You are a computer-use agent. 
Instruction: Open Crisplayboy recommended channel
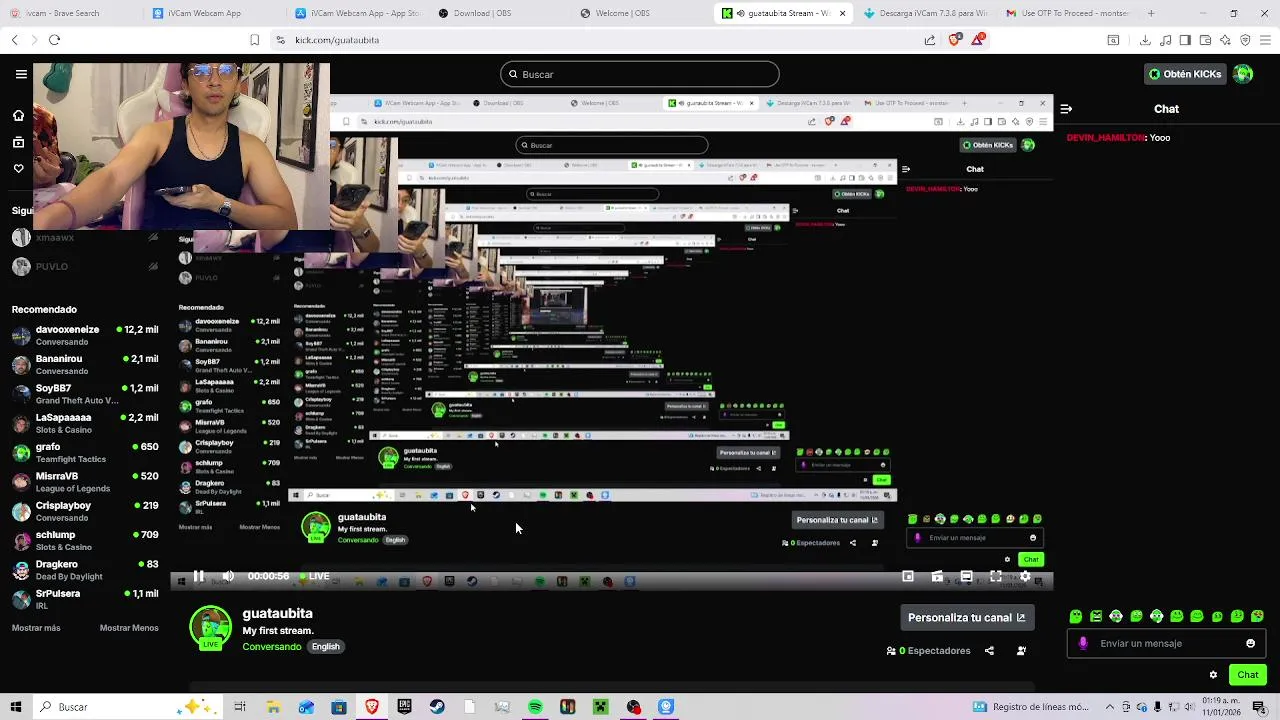coord(85,512)
